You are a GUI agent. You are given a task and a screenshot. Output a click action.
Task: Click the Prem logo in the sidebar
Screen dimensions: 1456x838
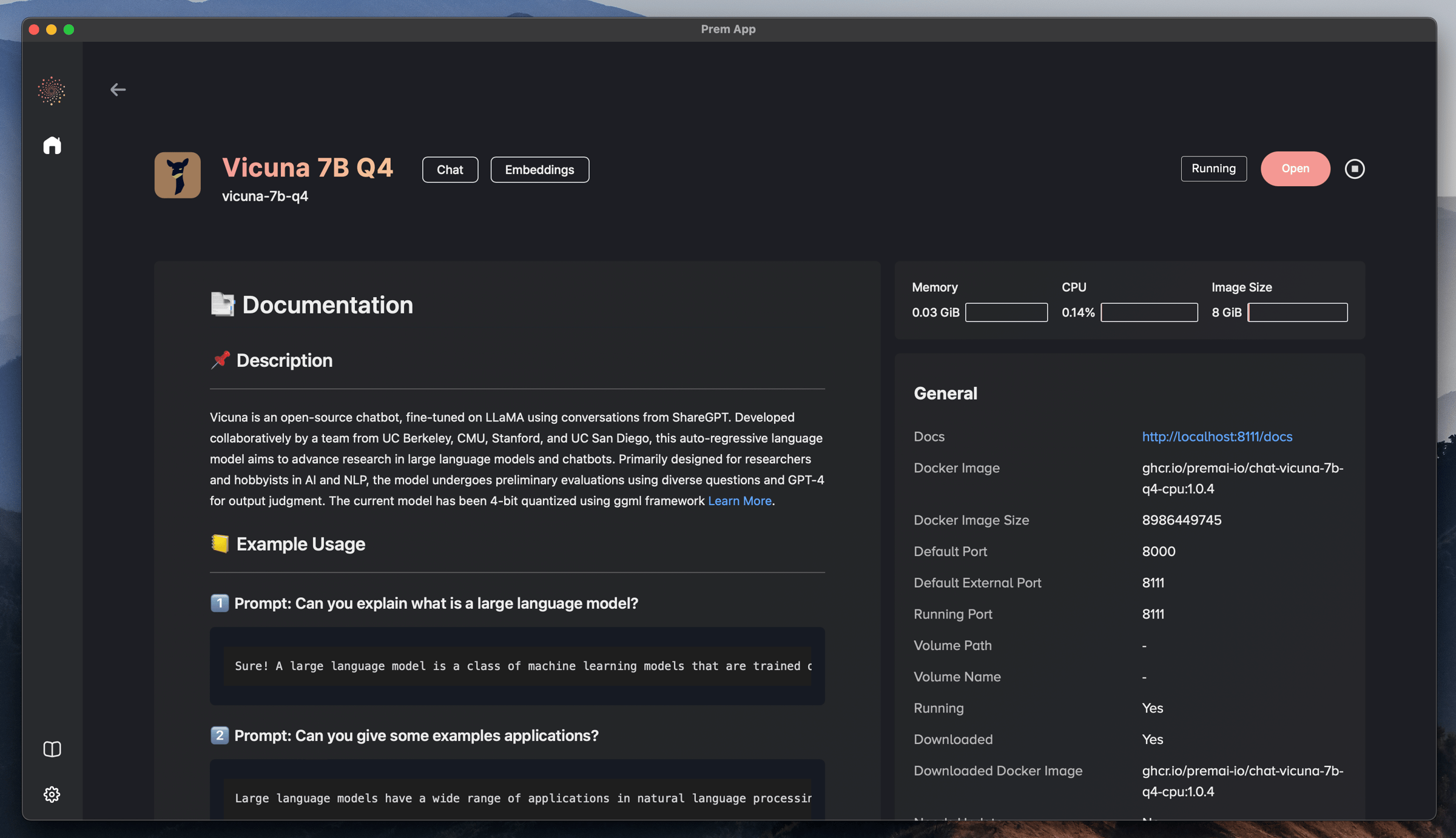click(52, 91)
